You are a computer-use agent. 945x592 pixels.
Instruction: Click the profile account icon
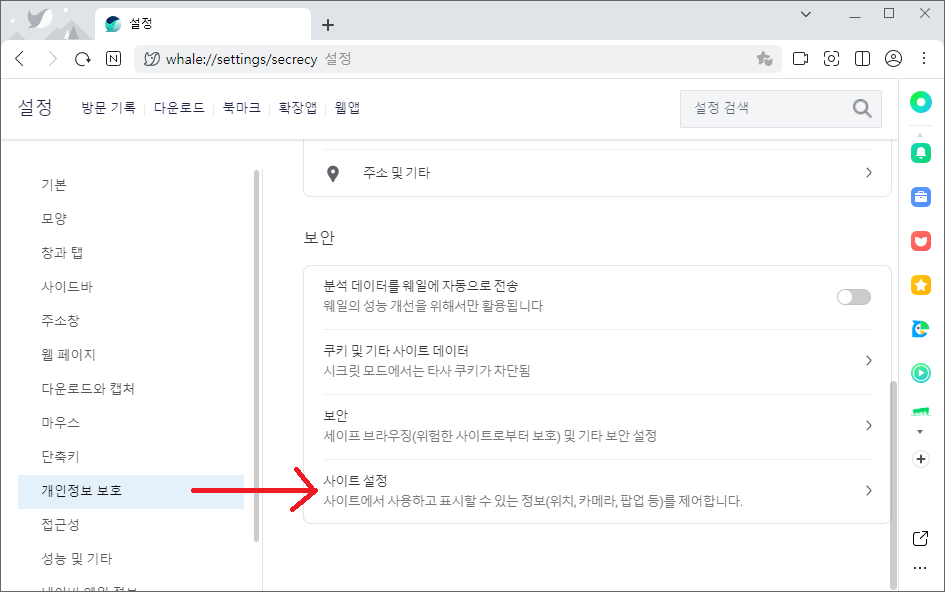coord(893,58)
